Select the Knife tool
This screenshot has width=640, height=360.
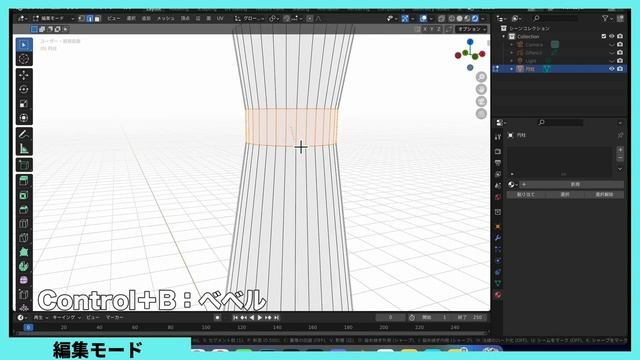pyautogui.click(x=24, y=238)
